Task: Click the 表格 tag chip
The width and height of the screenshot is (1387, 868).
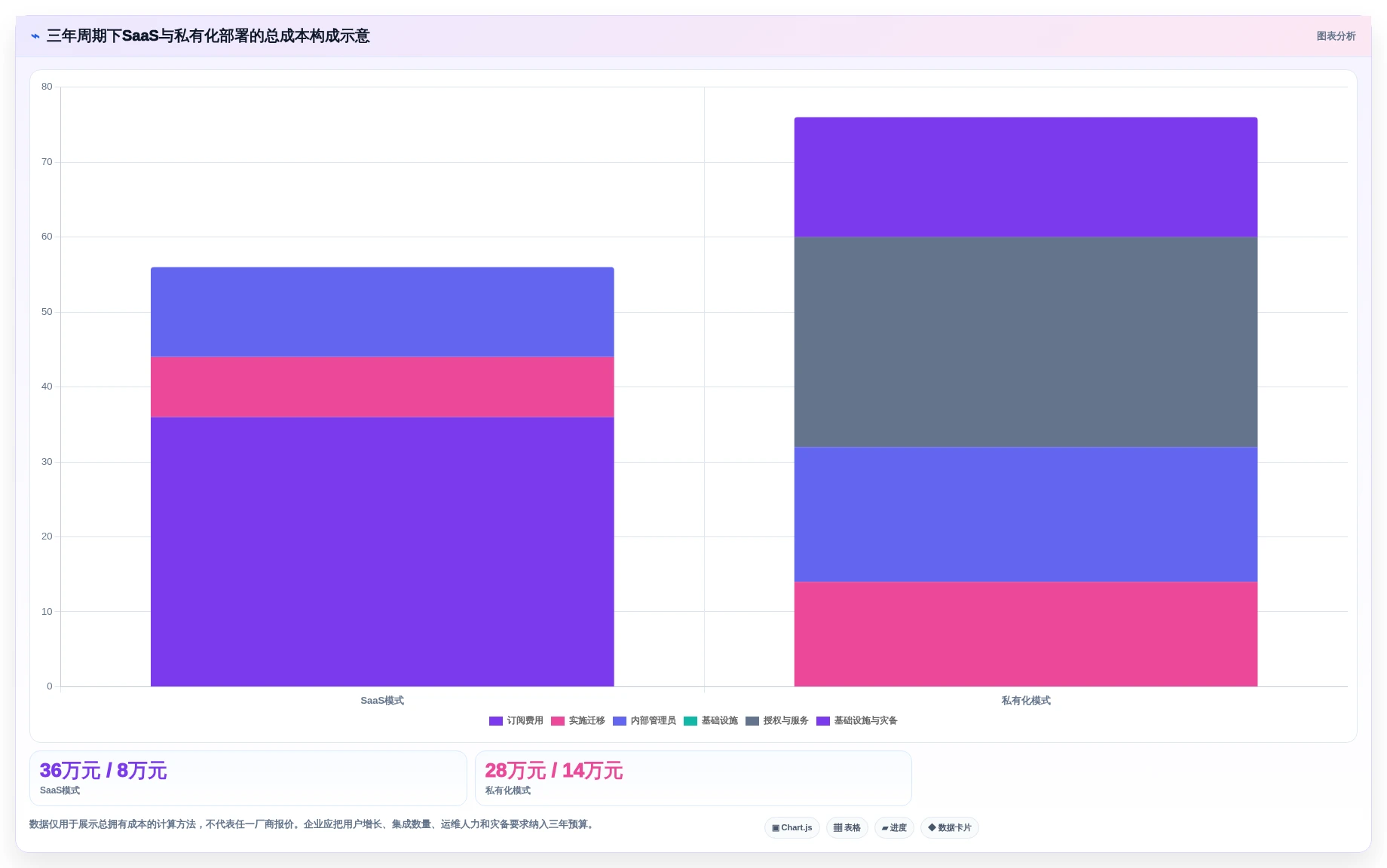Action: point(847,827)
